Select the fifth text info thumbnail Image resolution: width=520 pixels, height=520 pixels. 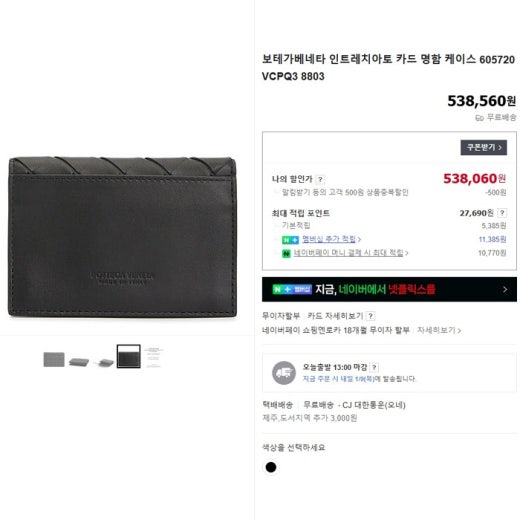coord(154,357)
